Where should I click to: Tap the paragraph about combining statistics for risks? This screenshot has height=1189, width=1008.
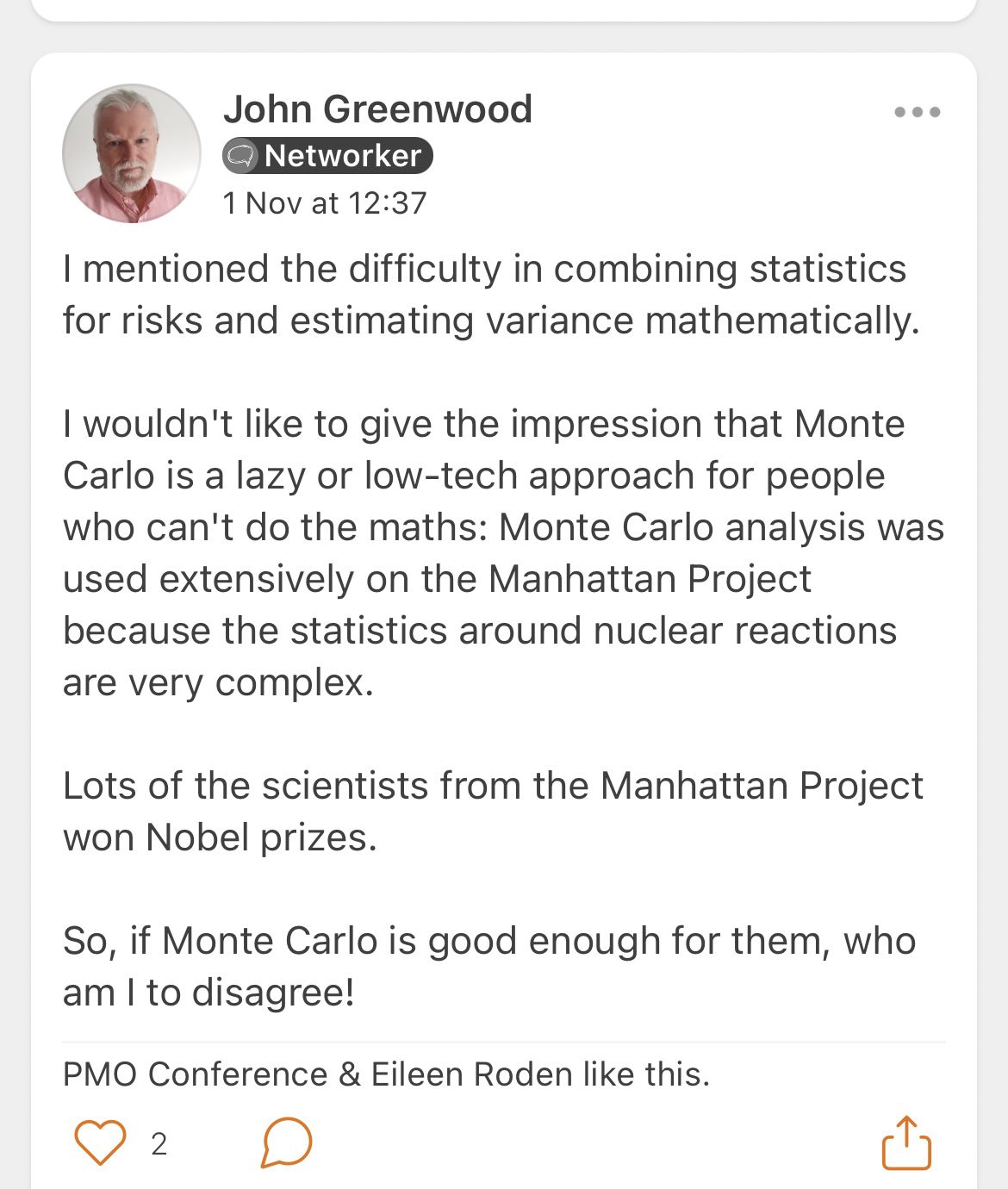tap(491, 295)
